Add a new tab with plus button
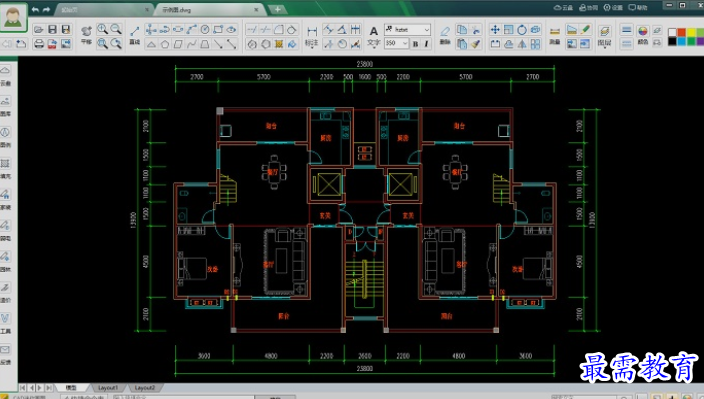This screenshot has height=399, width=704. point(277,9)
